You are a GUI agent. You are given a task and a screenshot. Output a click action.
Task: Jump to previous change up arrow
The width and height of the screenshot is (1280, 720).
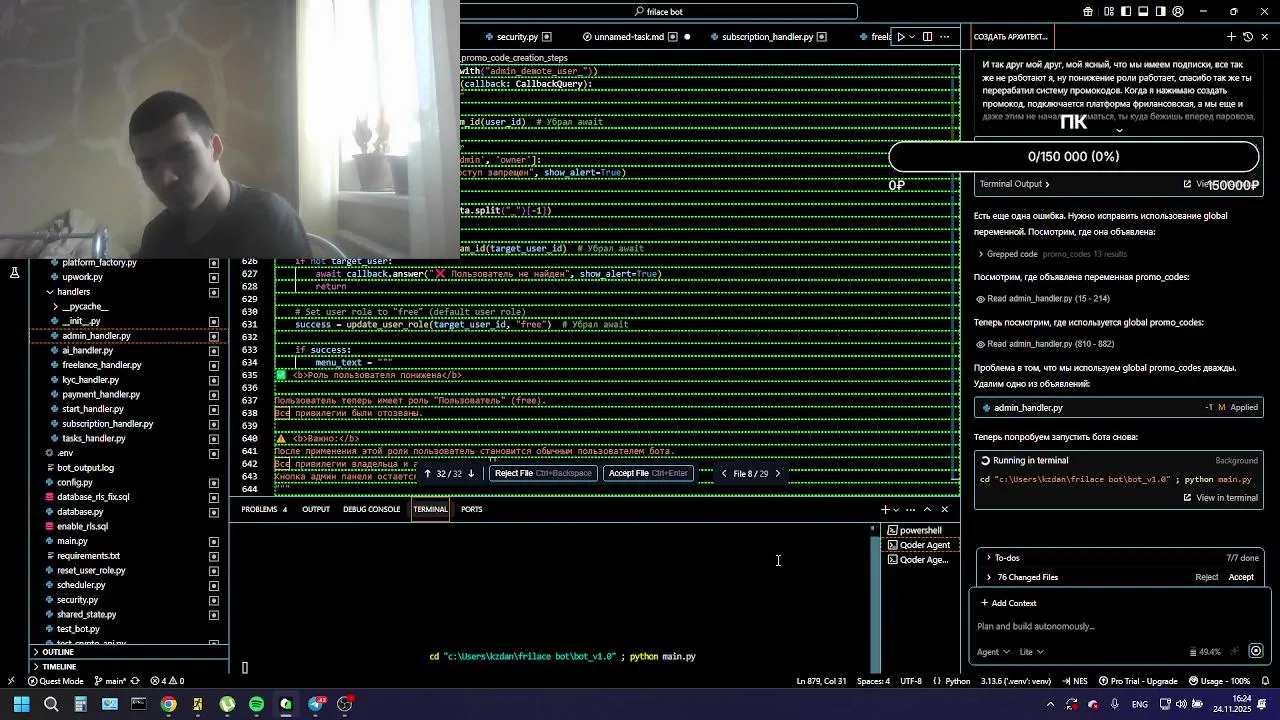tap(428, 474)
